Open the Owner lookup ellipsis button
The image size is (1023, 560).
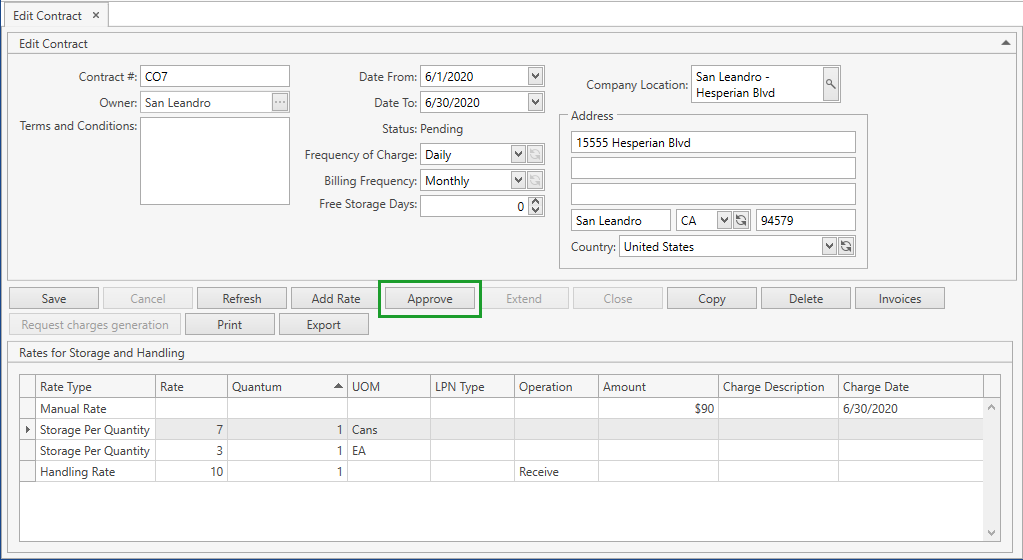[x=280, y=102]
